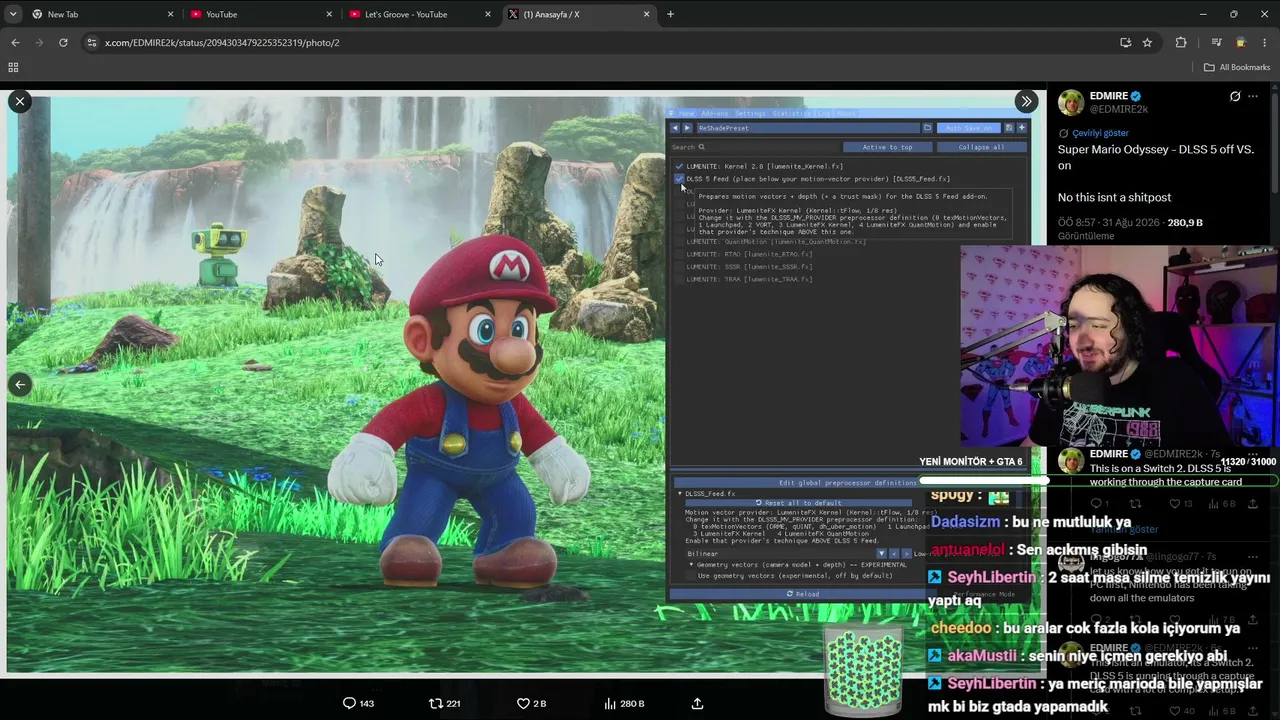Go back to the previous browser page

tap(15, 42)
